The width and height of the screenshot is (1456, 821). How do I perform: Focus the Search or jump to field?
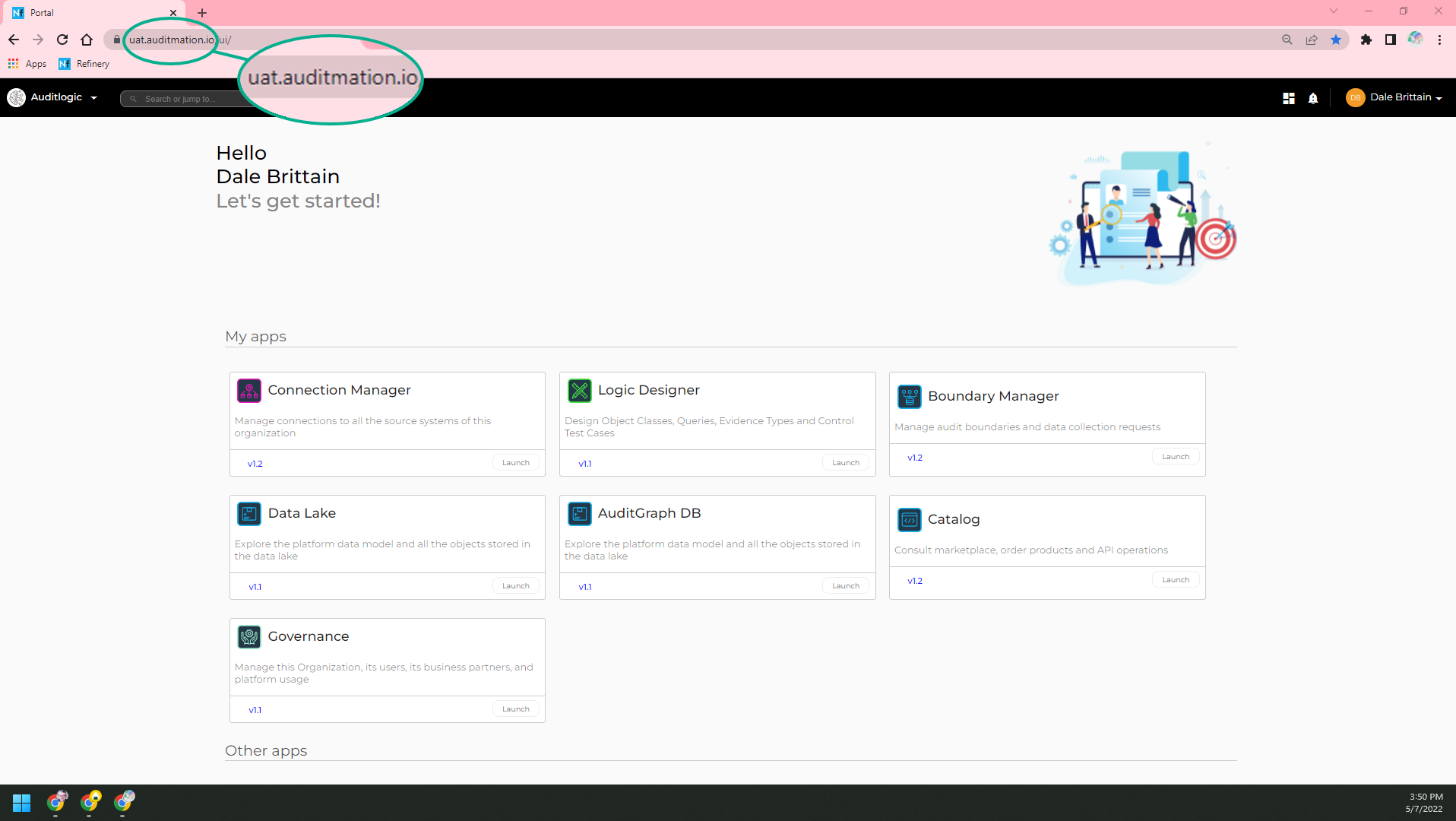(190, 99)
